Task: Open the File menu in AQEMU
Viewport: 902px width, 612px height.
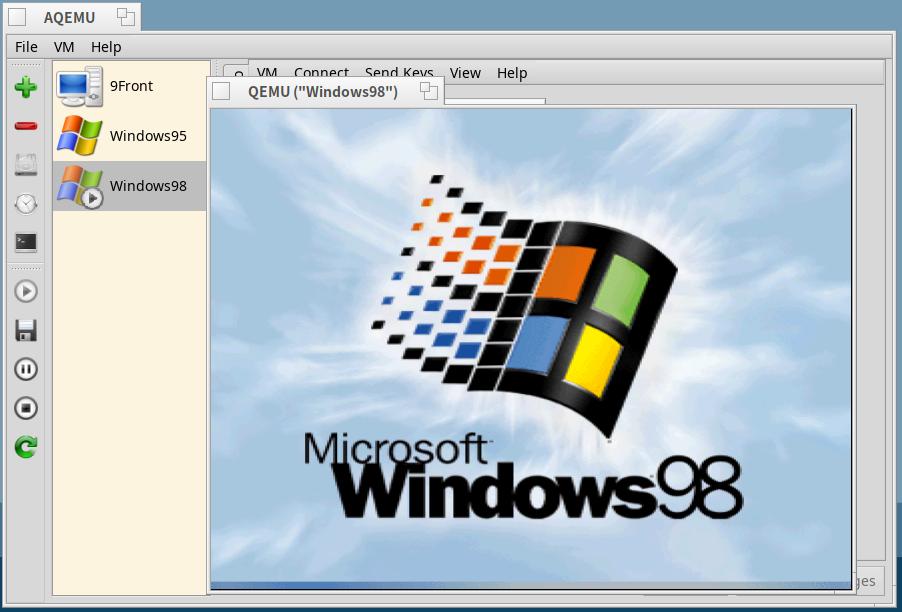Action: tap(25, 46)
